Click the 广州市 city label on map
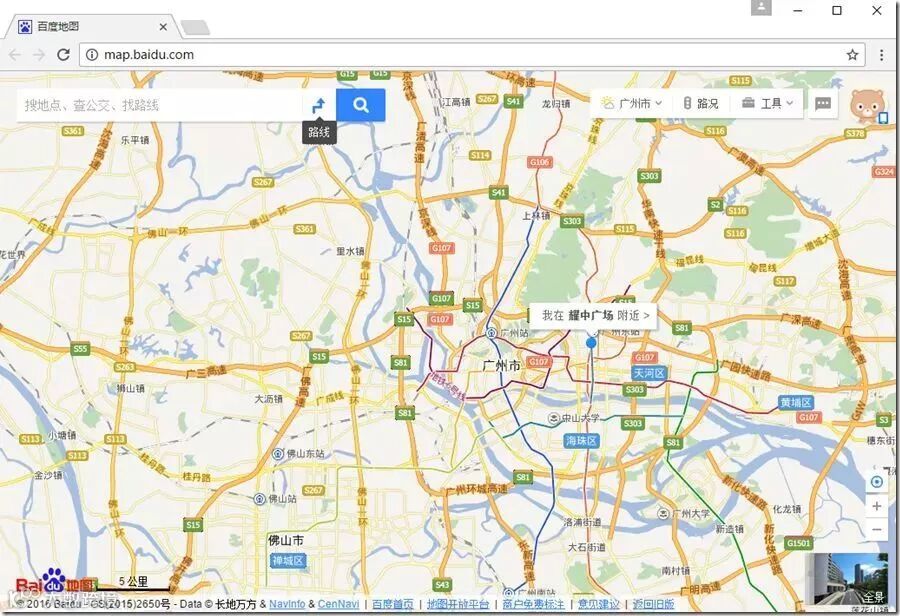 click(x=502, y=366)
